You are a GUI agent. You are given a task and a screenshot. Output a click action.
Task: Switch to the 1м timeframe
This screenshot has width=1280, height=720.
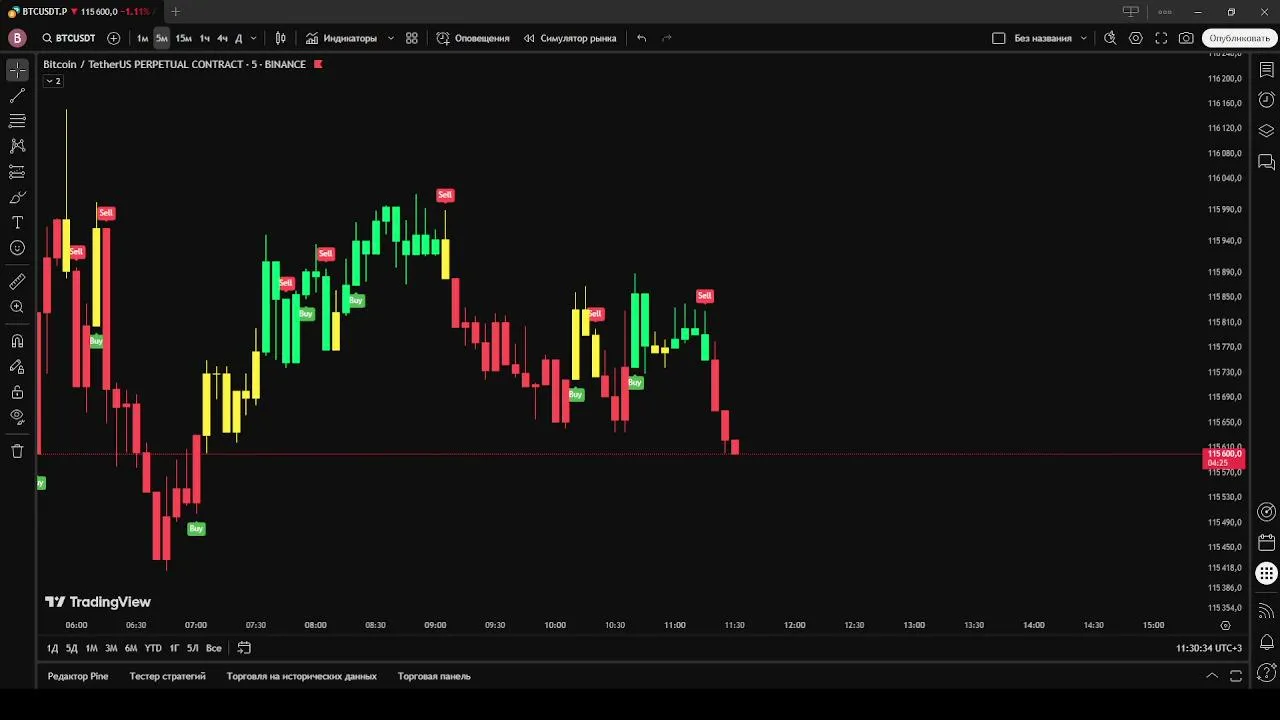pos(143,38)
